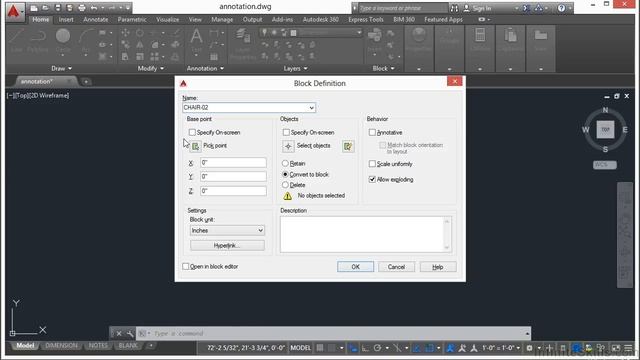Click the MODEL button in status bar
This screenshot has height=360, width=640.
click(300, 348)
